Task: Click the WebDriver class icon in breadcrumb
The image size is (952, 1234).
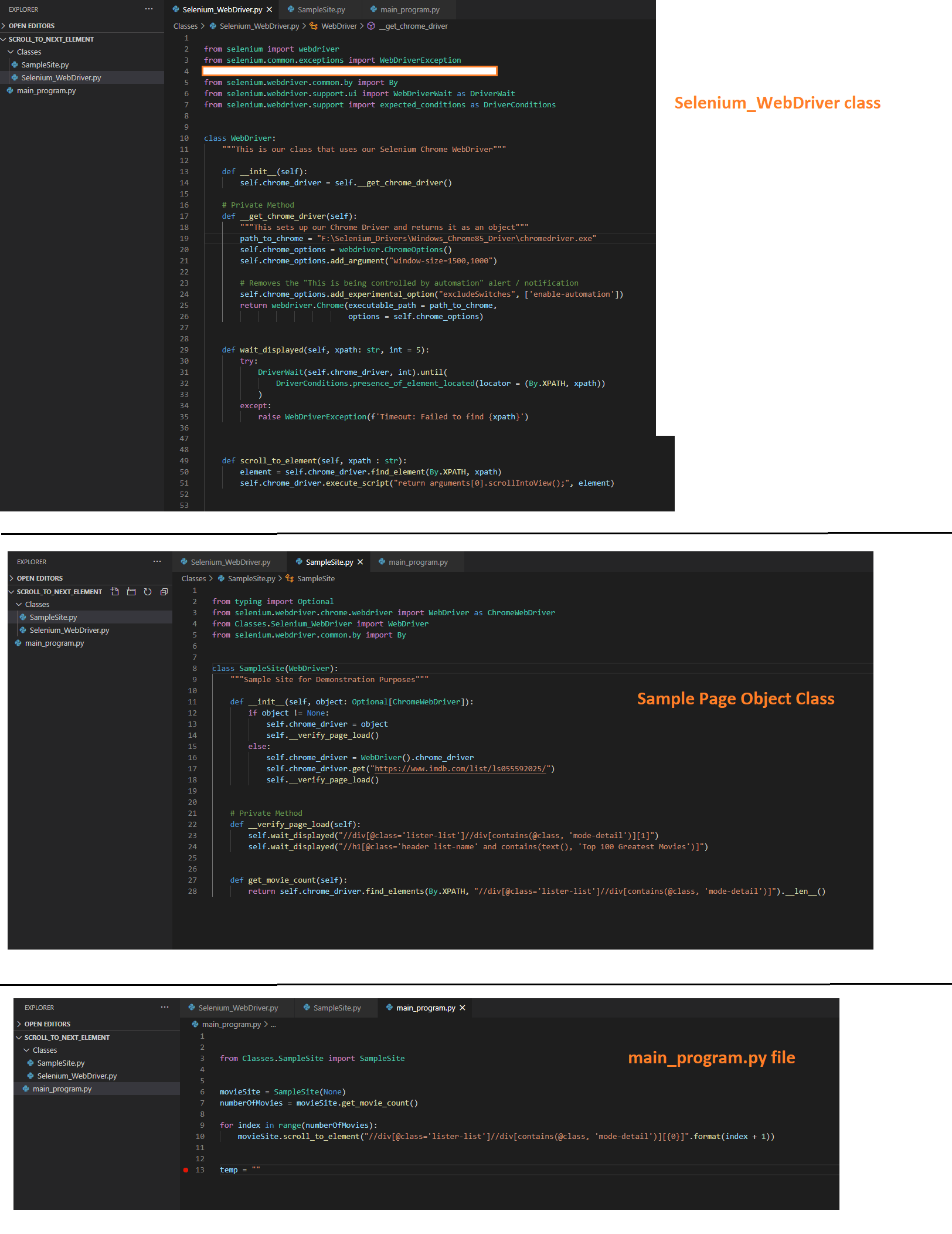Action: pyautogui.click(x=315, y=26)
